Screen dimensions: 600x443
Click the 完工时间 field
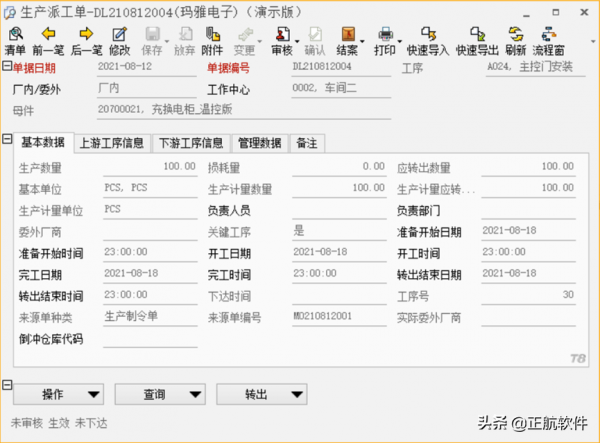pyautogui.click(x=339, y=274)
